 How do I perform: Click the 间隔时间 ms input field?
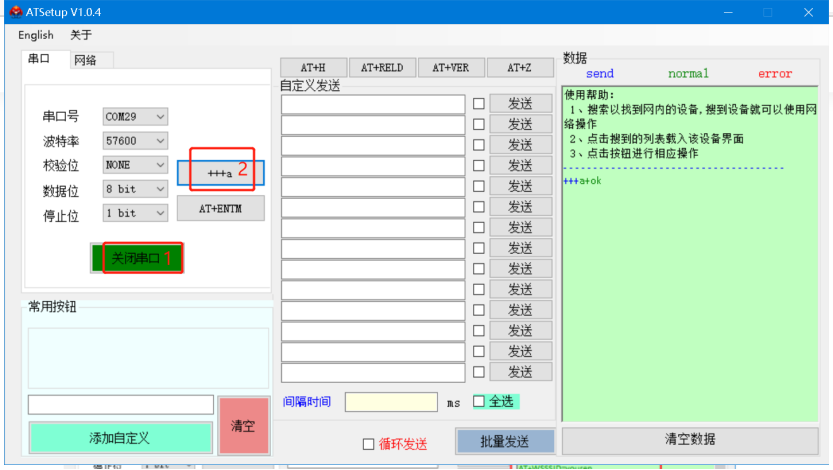pyautogui.click(x=391, y=402)
